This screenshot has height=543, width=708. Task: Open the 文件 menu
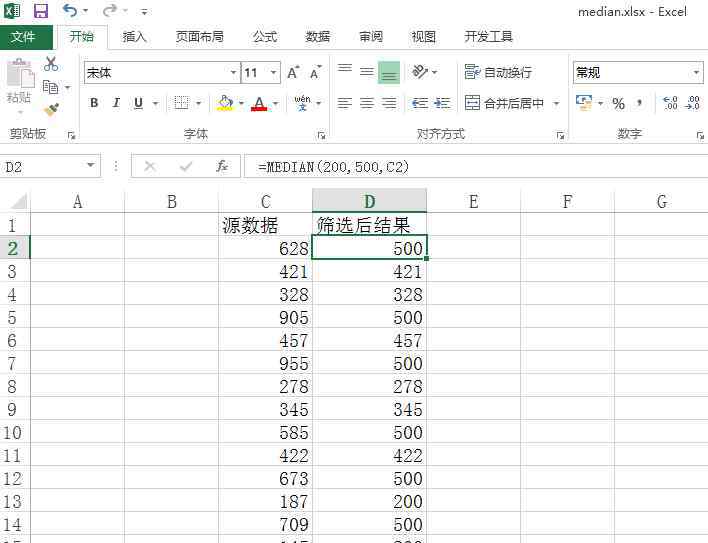[24, 37]
